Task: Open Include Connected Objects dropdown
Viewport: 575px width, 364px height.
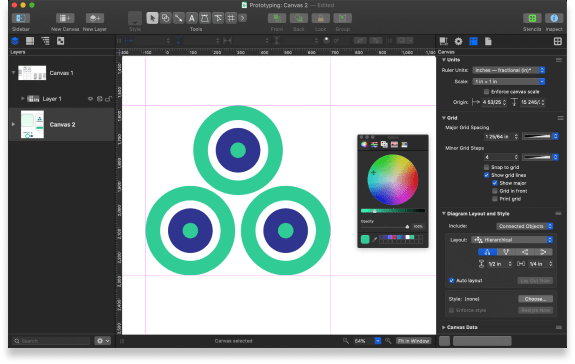Action: click(525, 226)
